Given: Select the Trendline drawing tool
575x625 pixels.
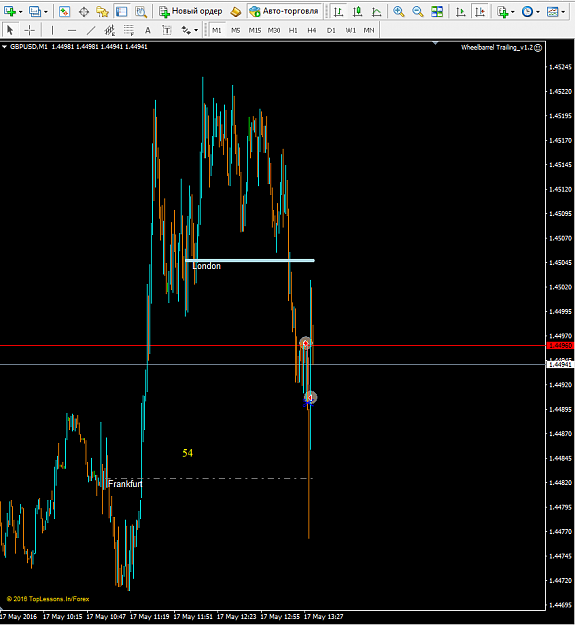Looking at the screenshot, I should point(91,30).
